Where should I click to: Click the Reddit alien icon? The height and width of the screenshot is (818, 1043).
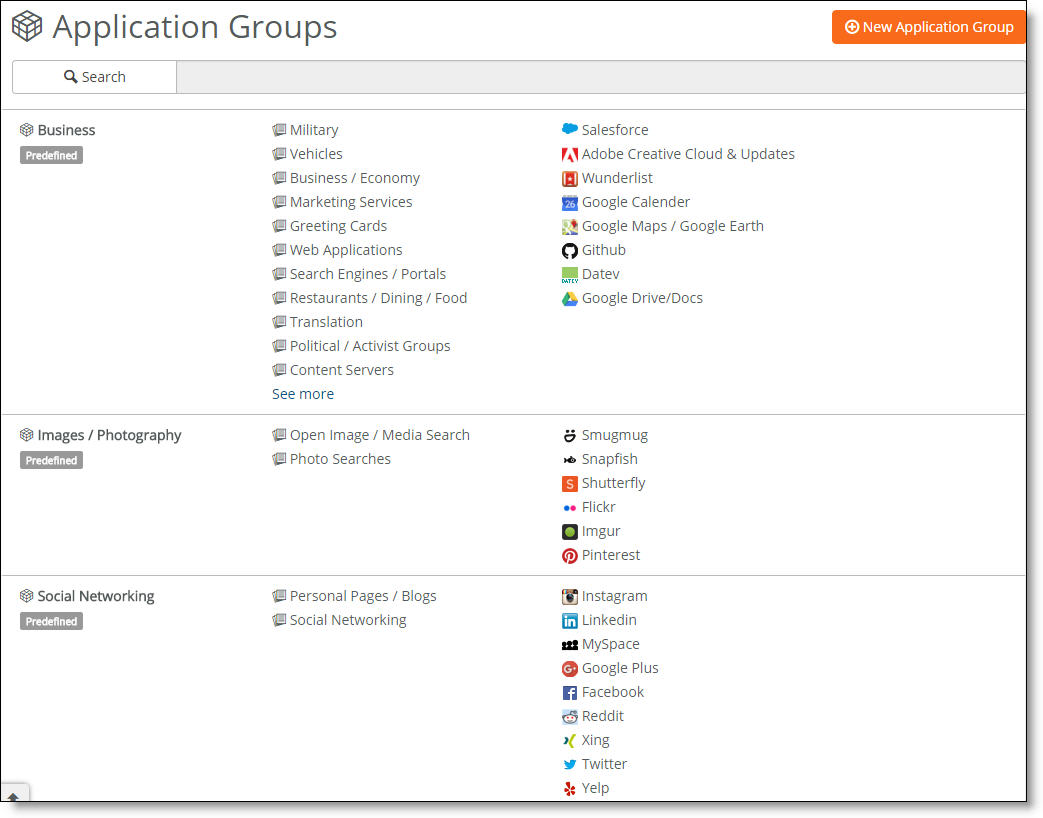pyautogui.click(x=570, y=716)
